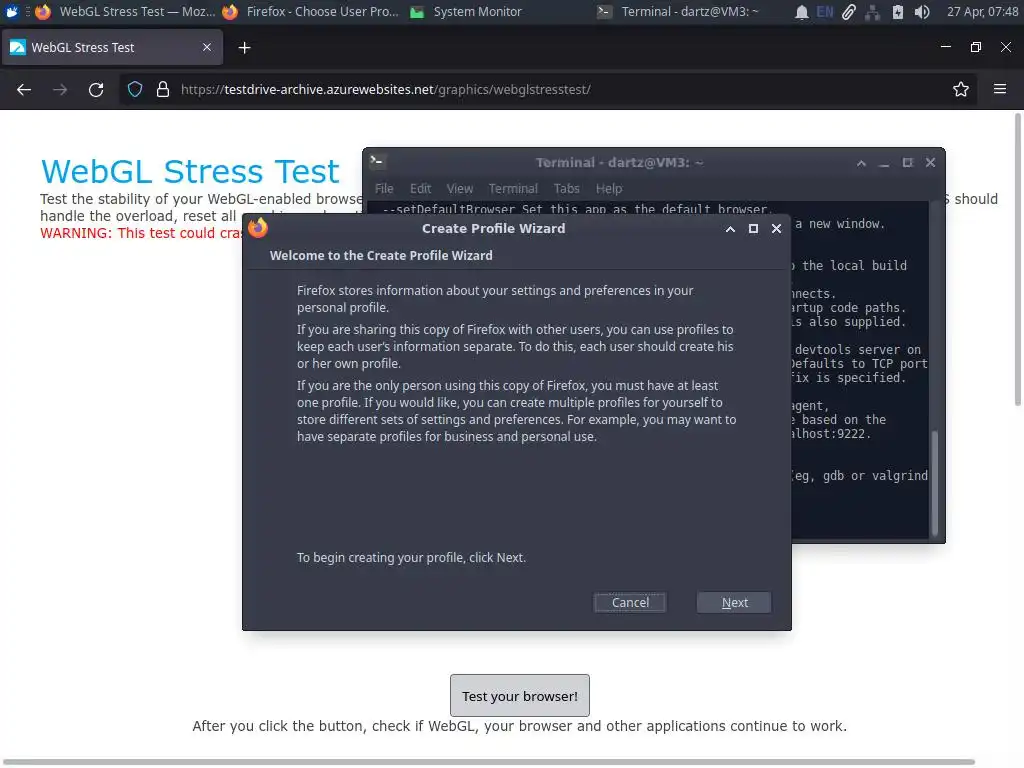This screenshot has width=1024, height=768.
Task: Click the padlock site security icon
Action: click(x=163, y=89)
